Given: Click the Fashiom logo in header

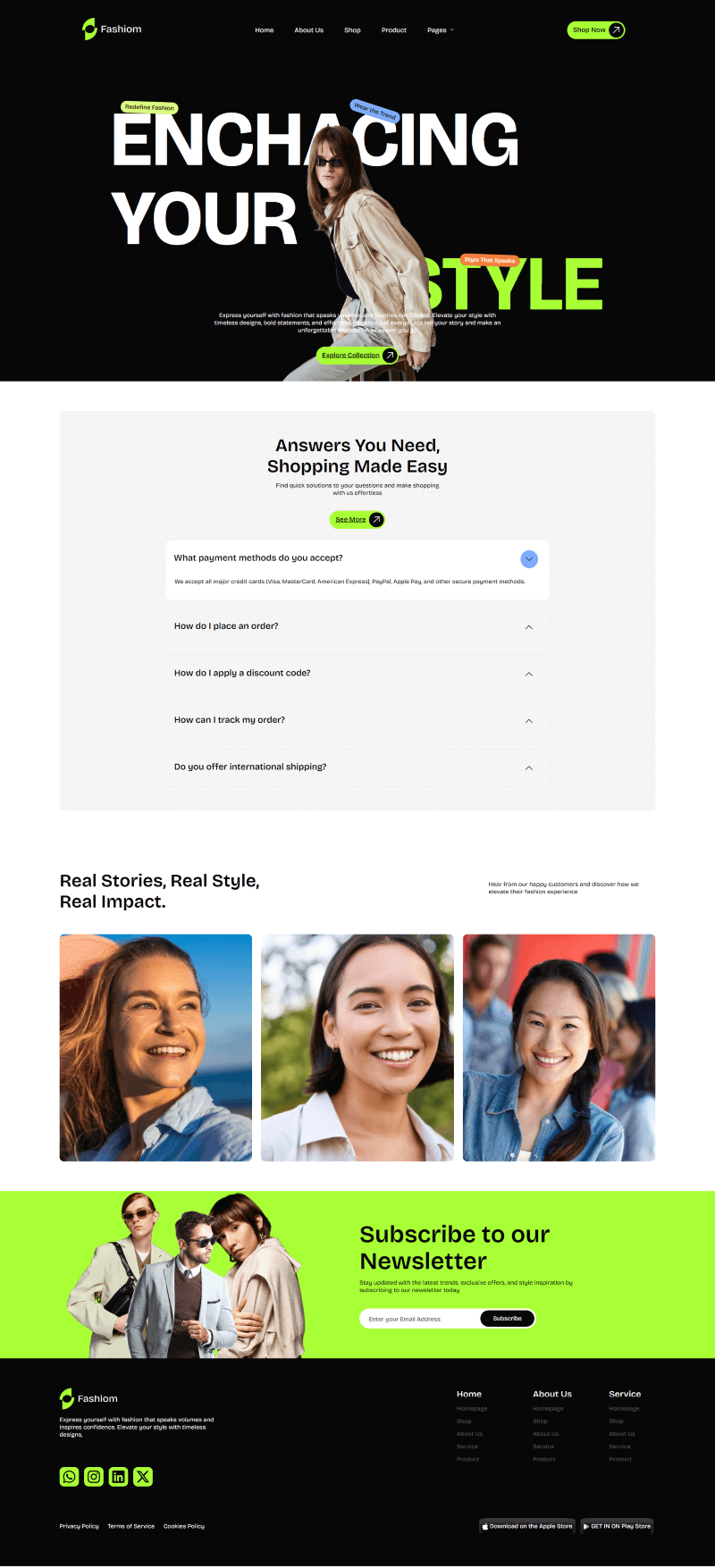Looking at the screenshot, I should coord(112,29).
